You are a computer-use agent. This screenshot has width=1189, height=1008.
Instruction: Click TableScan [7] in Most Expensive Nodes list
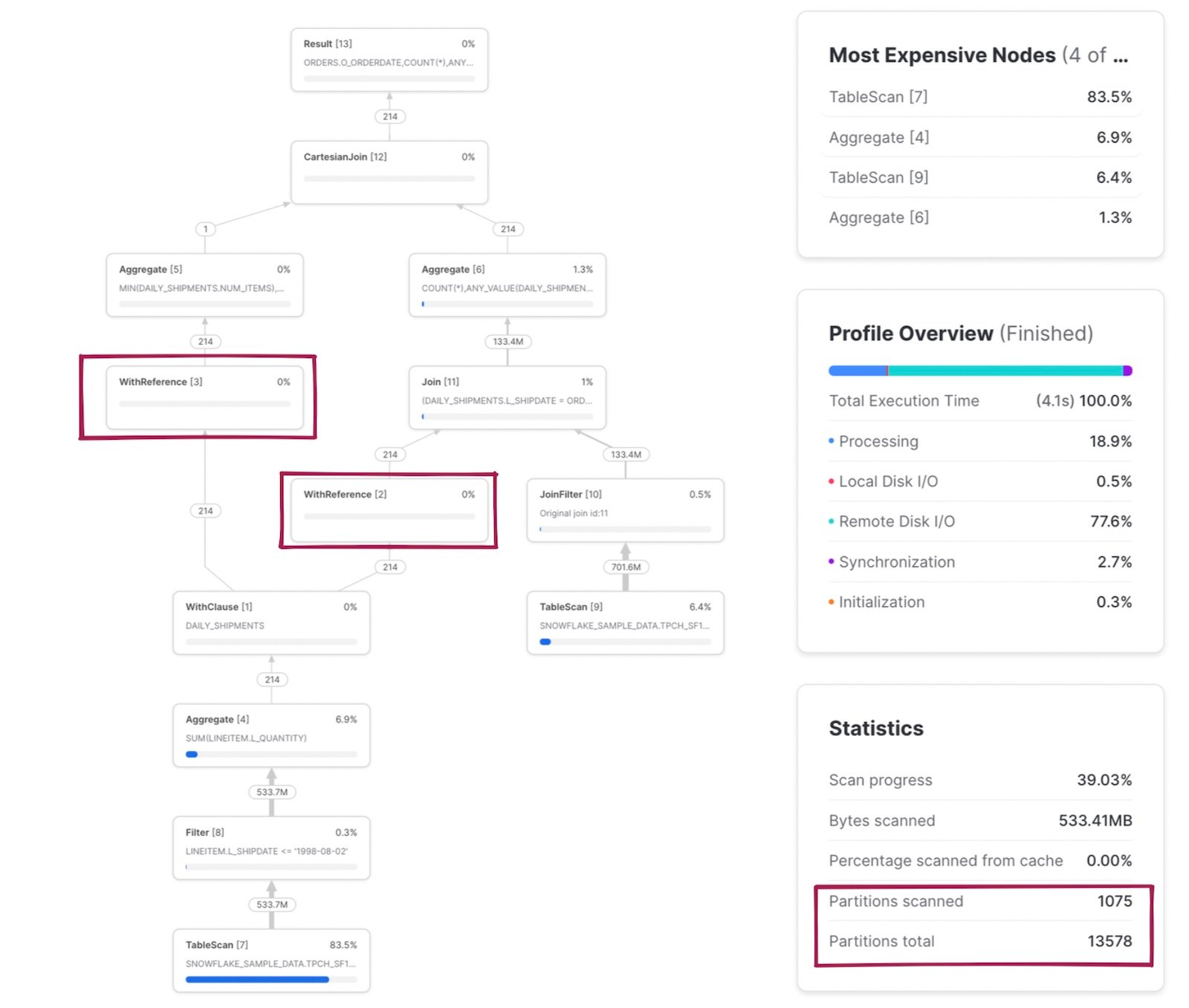979,97
